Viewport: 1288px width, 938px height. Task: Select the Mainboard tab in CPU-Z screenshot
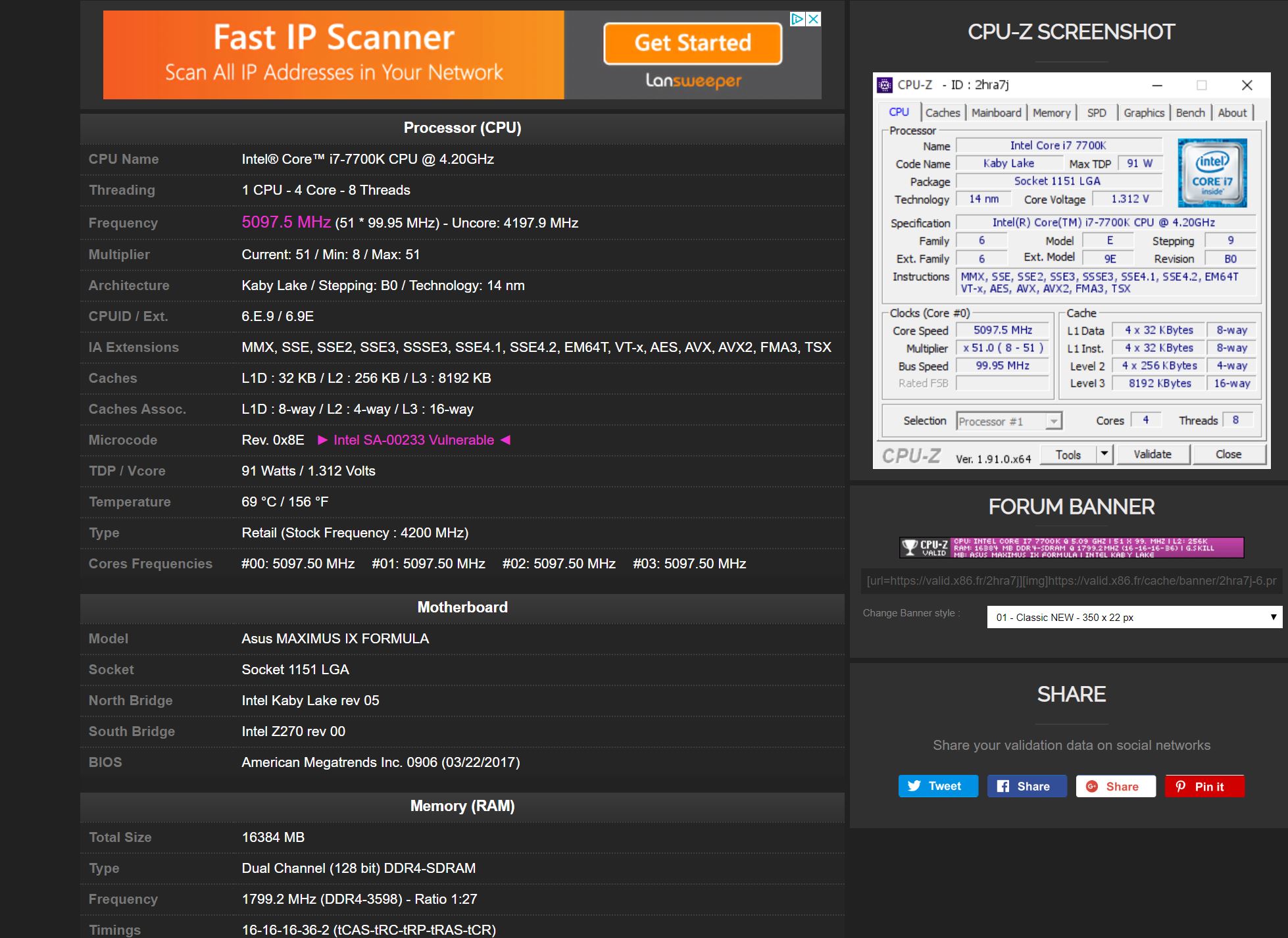point(996,112)
